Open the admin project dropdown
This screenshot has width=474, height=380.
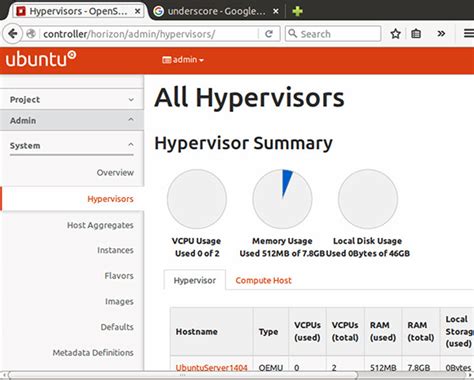(183, 60)
